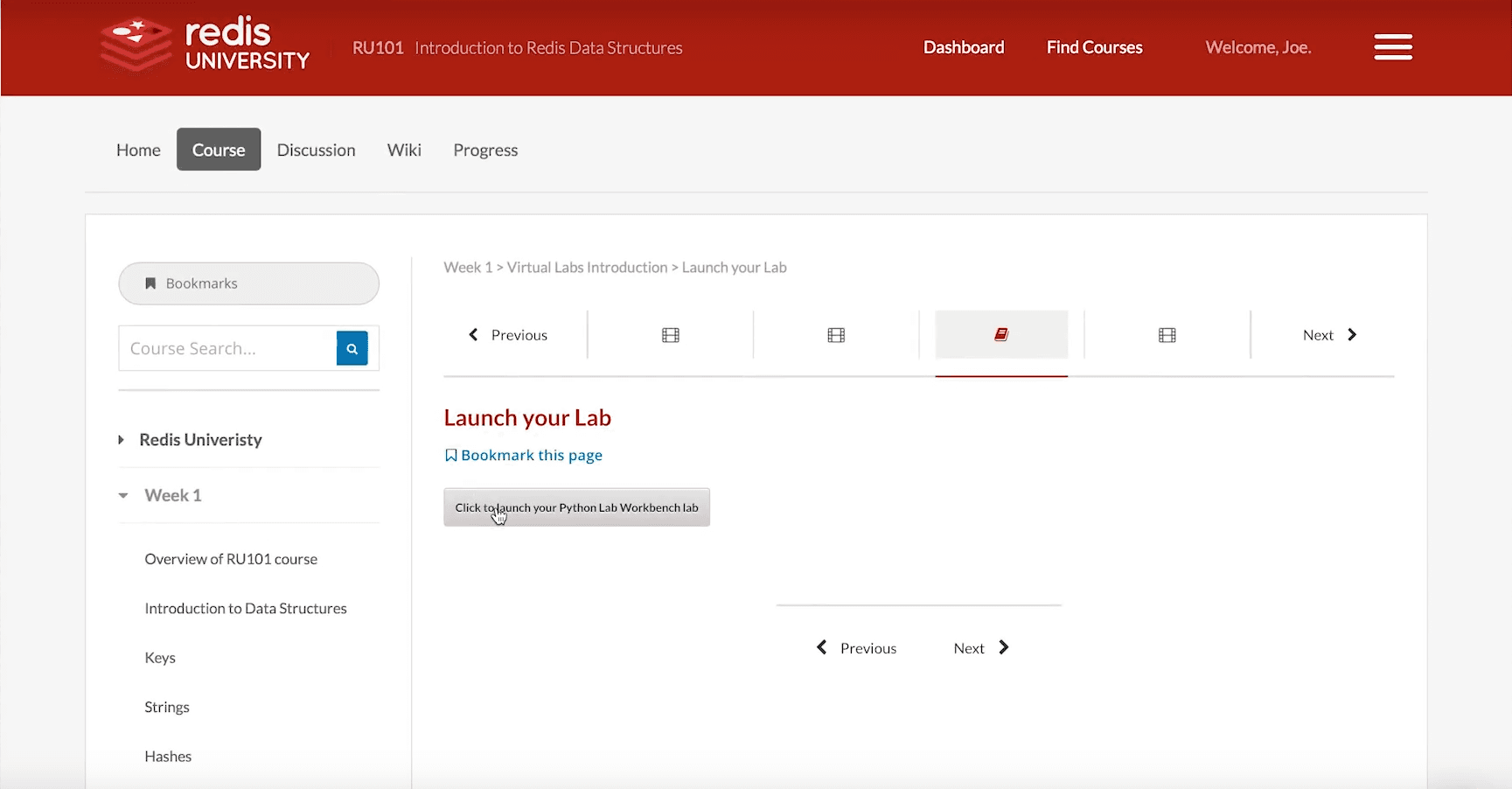Open the last video unit before Next

pyautogui.click(x=1167, y=334)
